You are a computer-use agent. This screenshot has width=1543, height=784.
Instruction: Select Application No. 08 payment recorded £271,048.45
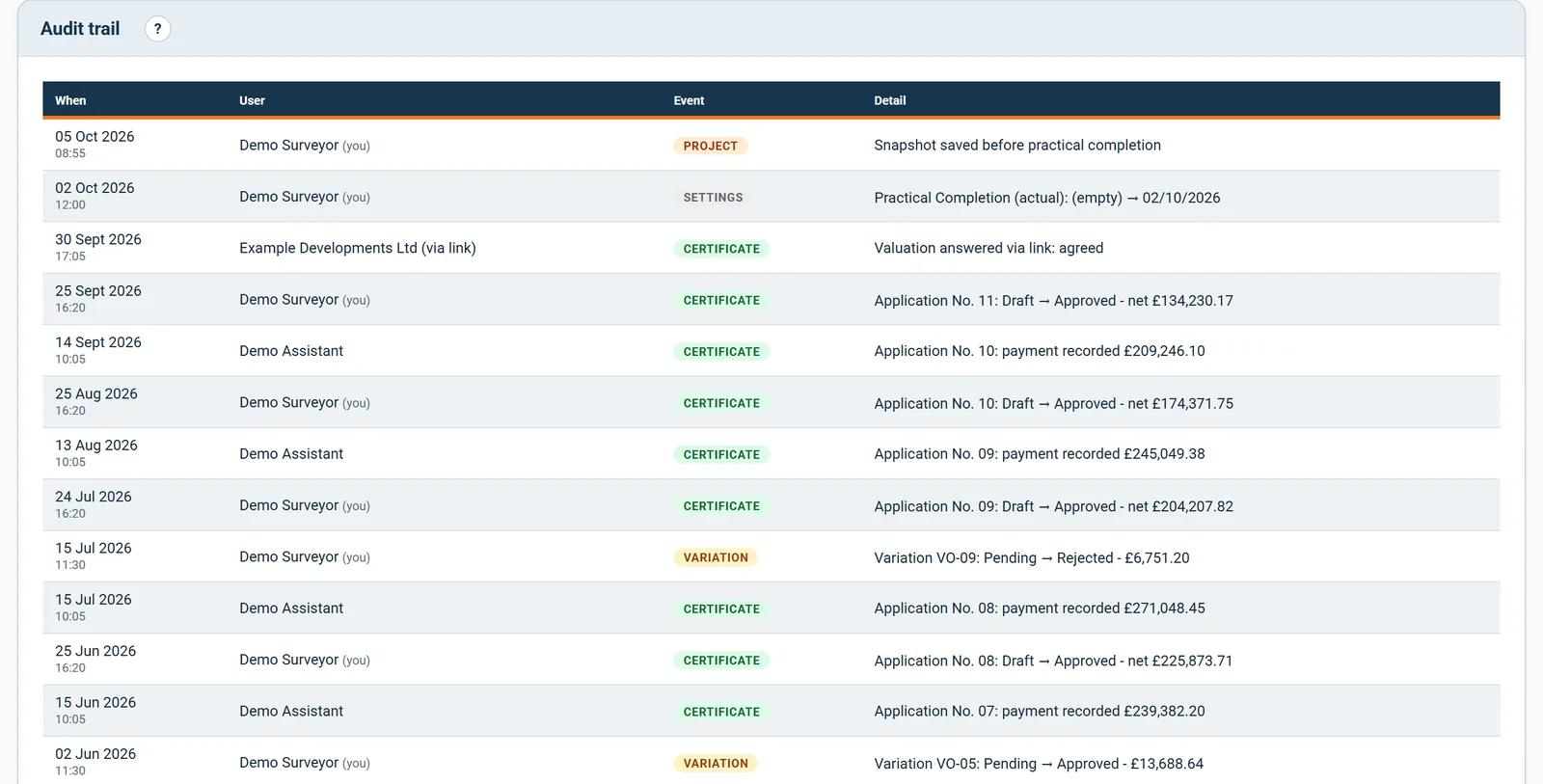pyautogui.click(x=1040, y=608)
